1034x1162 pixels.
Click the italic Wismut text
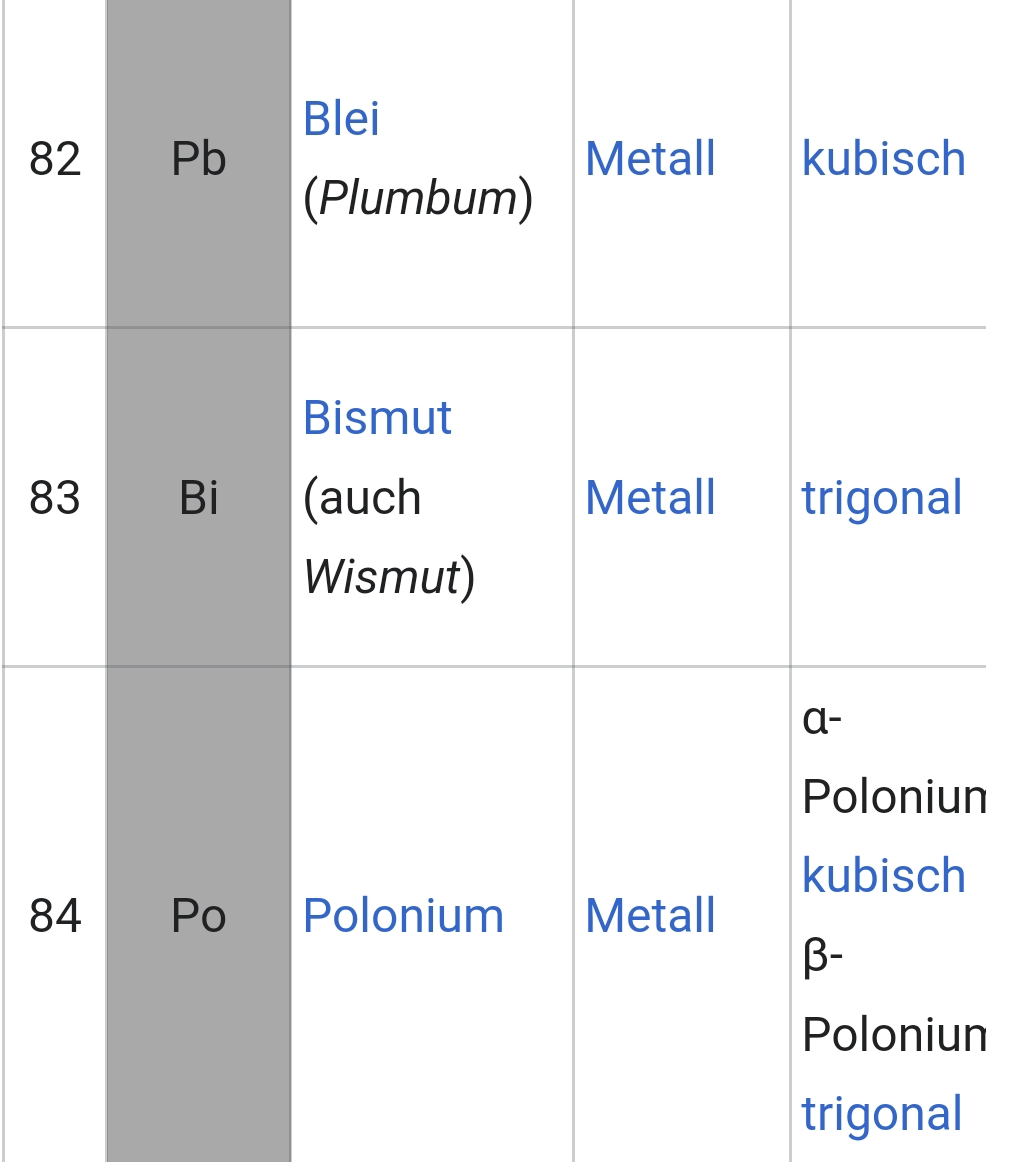pos(382,577)
